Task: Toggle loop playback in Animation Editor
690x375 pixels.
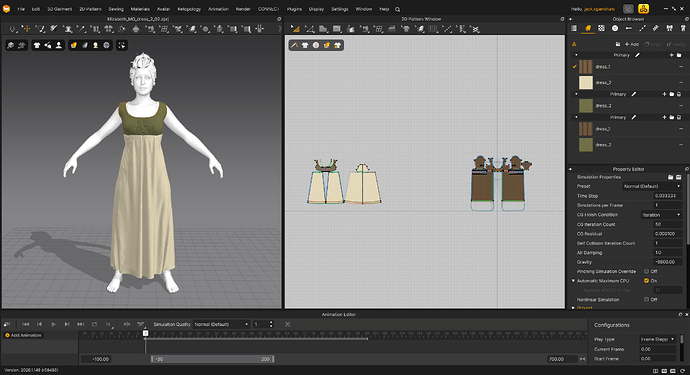Action: tap(94, 324)
